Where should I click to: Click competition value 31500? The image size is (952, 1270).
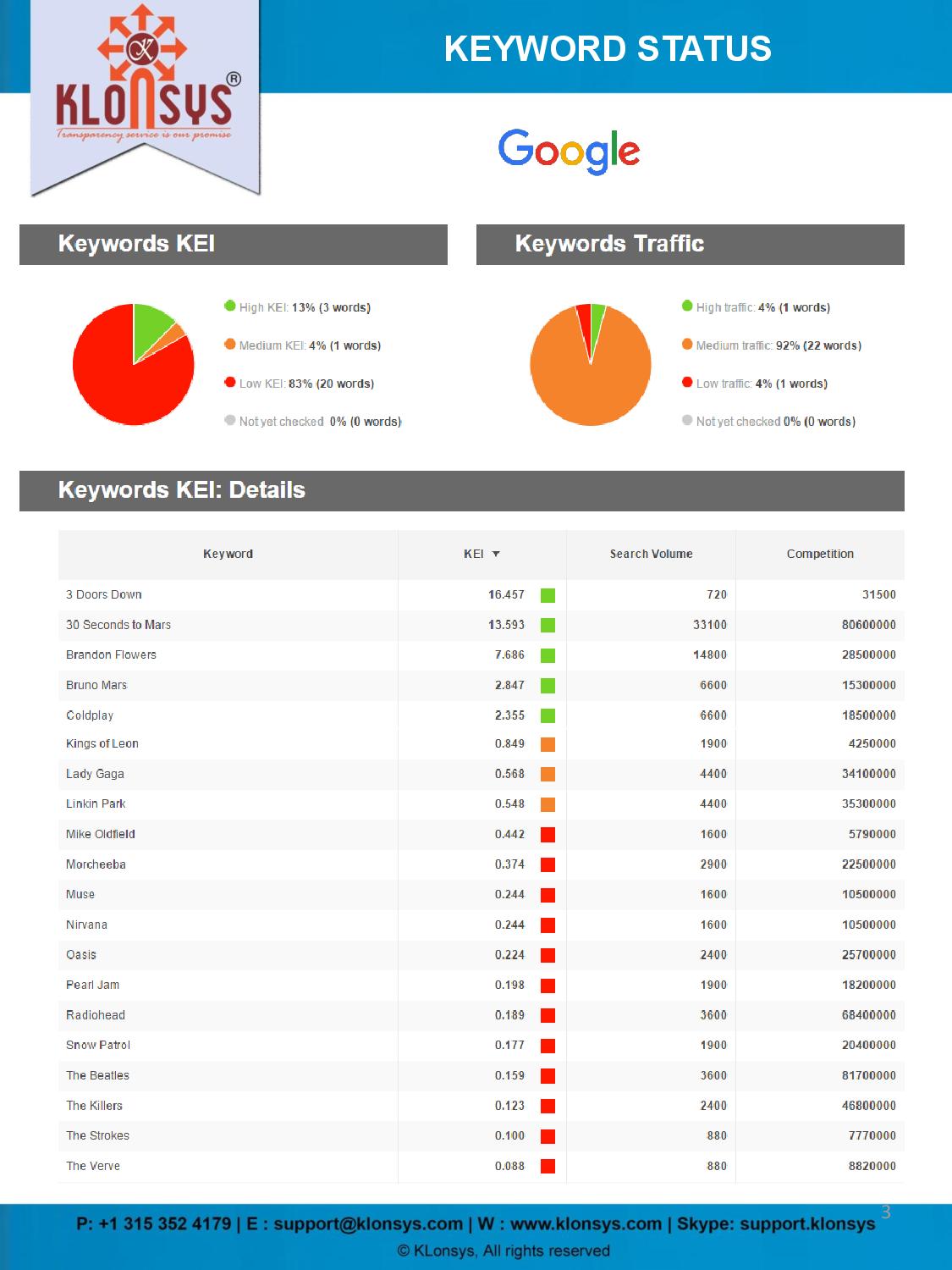tap(879, 594)
